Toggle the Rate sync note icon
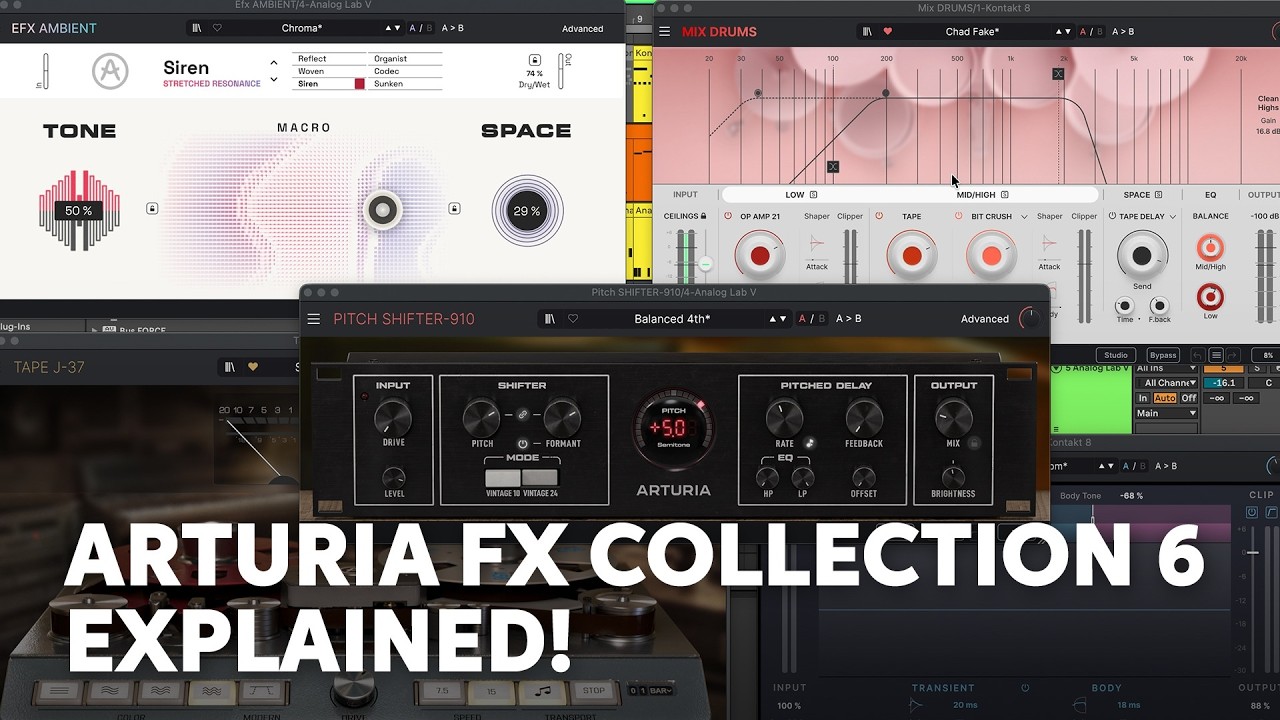The image size is (1280, 720). click(x=810, y=443)
